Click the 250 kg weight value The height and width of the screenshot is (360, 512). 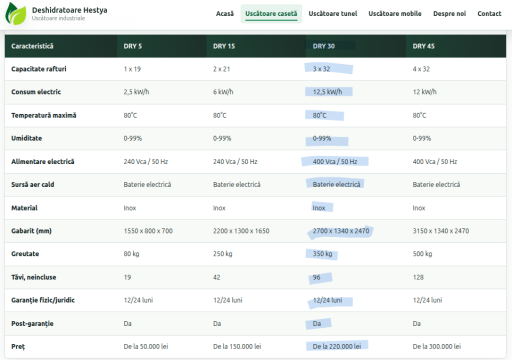[223, 254]
